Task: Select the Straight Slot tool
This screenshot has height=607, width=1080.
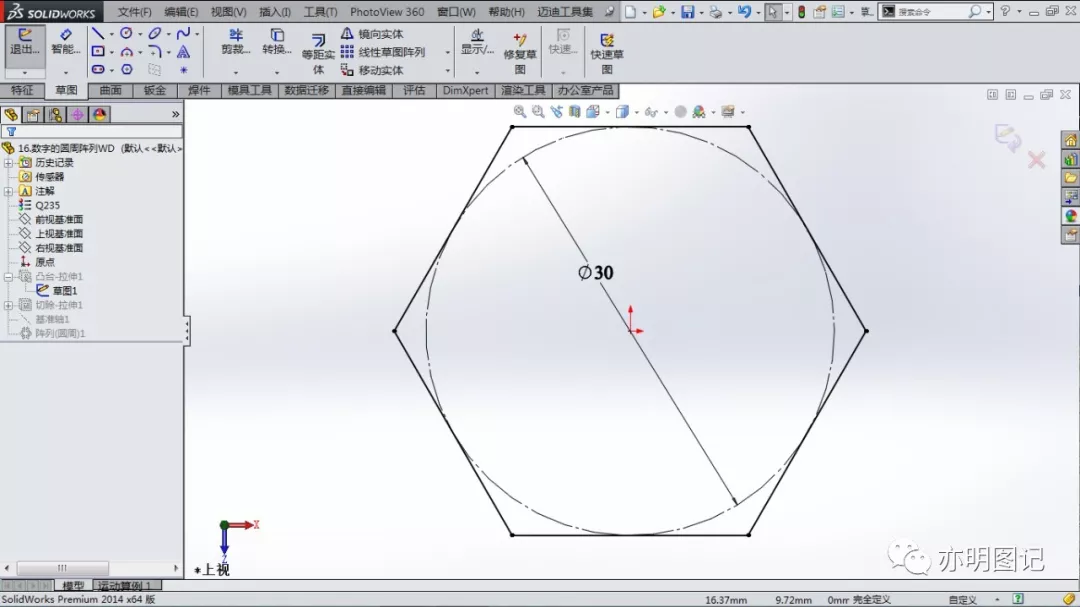Action: [98, 70]
